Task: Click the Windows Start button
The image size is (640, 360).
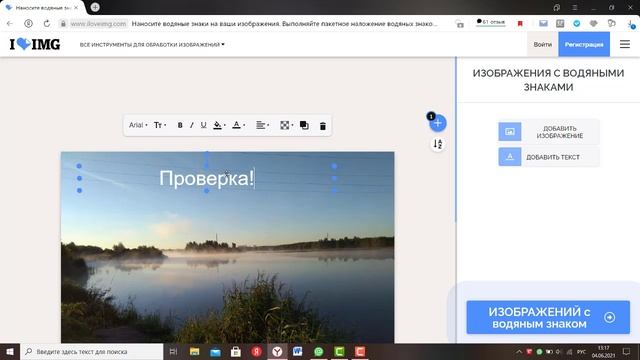Action: (10, 351)
